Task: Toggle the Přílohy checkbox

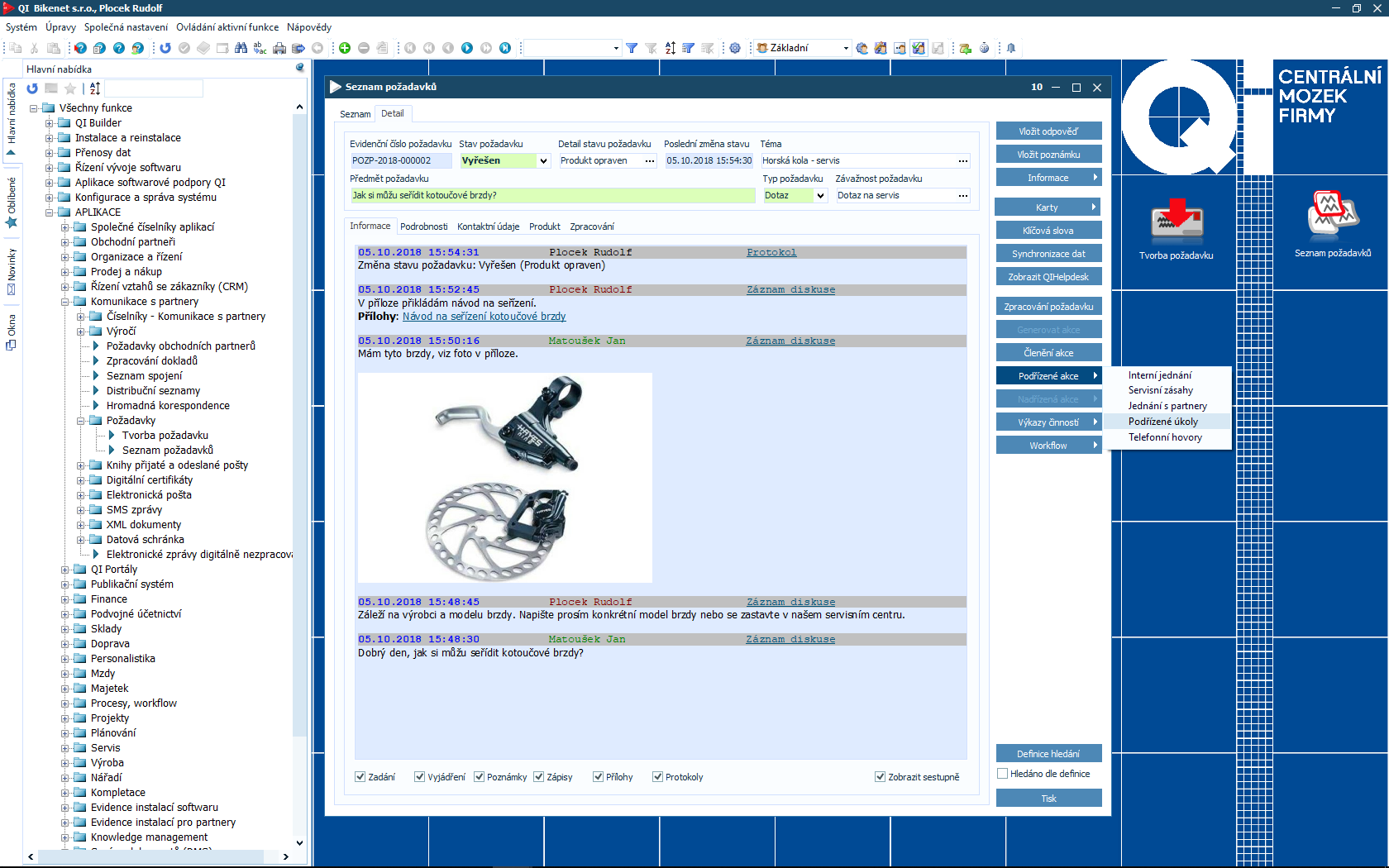Action: tap(598, 777)
